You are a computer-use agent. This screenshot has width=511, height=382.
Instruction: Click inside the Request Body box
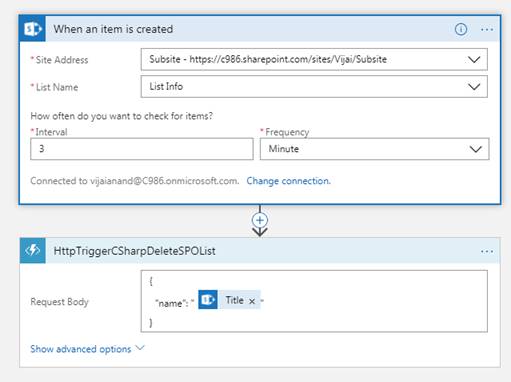(x=314, y=301)
